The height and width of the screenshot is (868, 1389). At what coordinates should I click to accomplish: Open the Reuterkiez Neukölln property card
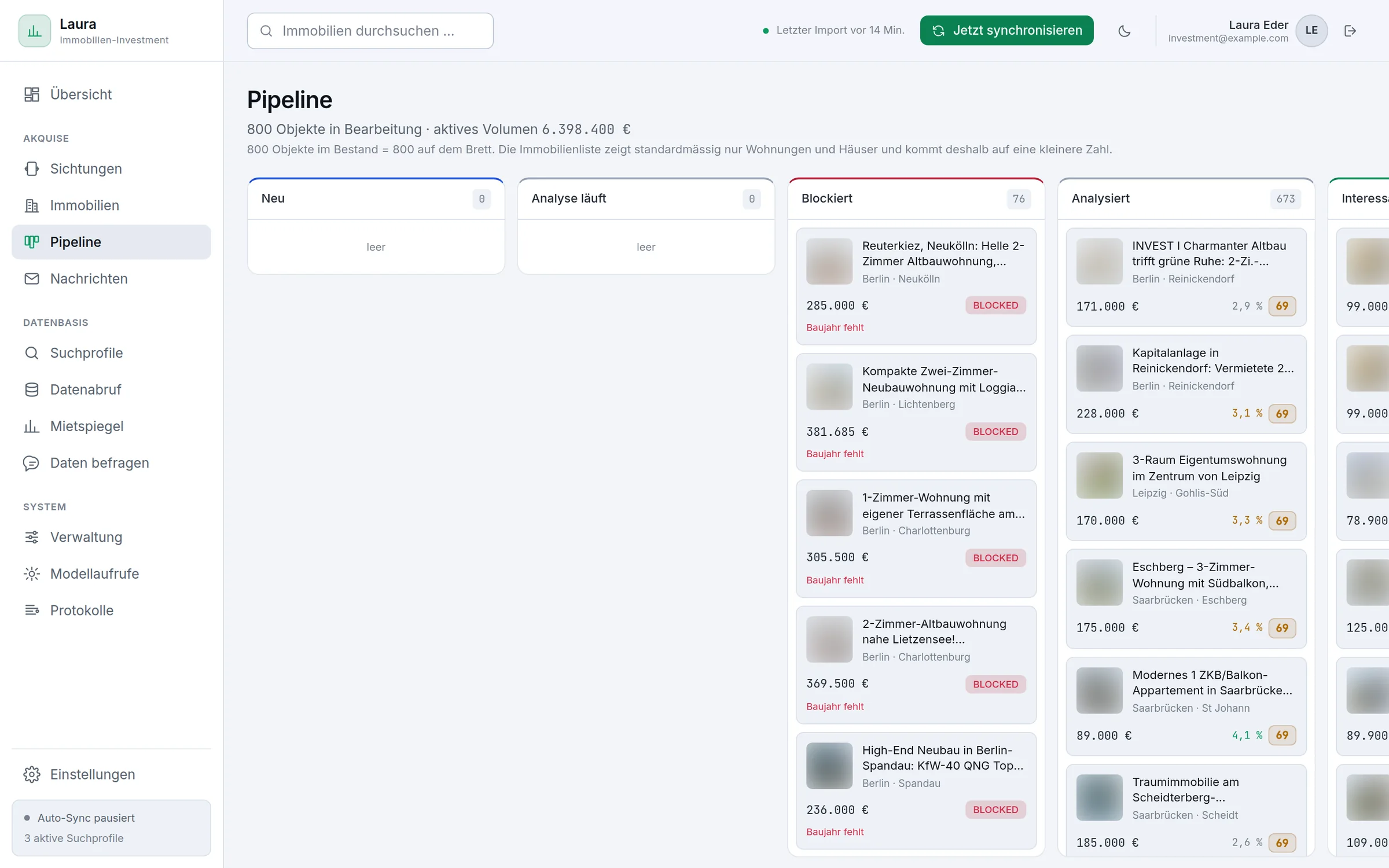click(x=916, y=286)
